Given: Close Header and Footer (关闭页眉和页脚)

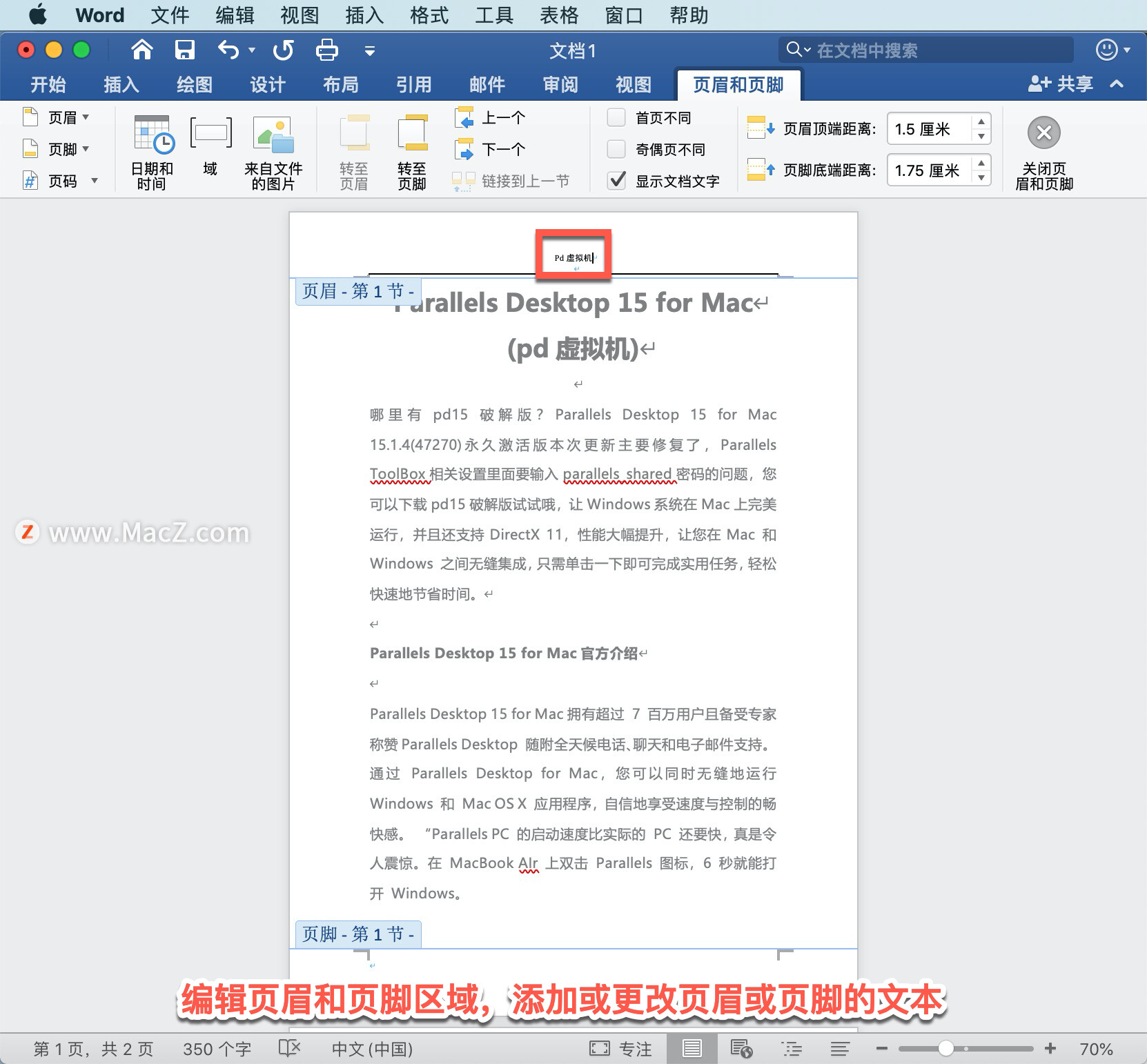Looking at the screenshot, I should click(1044, 152).
